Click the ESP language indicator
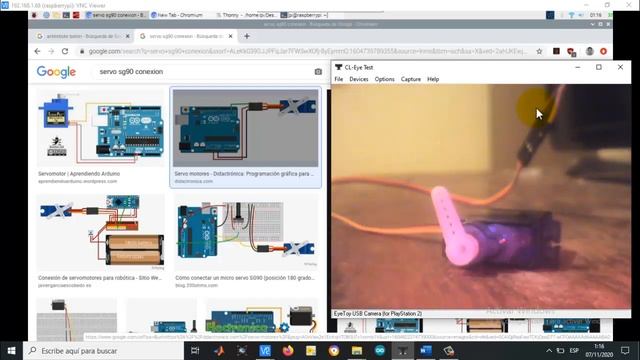The width and height of the screenshot is (640, 360). click(x=574, y=351)
